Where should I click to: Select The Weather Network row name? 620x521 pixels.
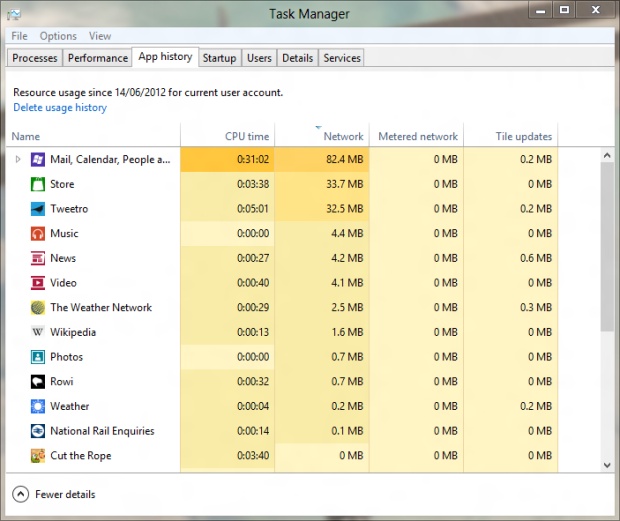[x=101, y=308]
